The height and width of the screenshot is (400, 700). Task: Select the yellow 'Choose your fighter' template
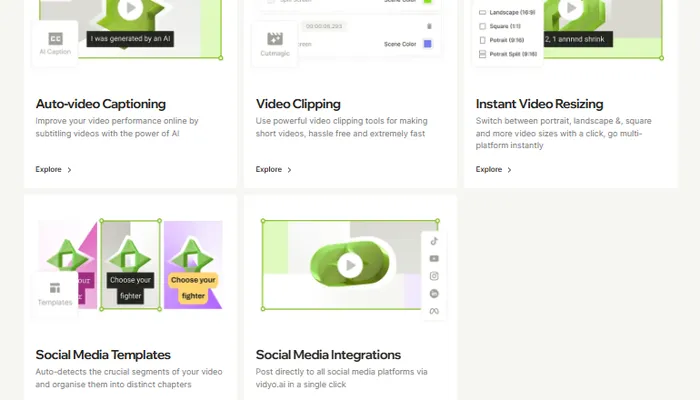[192, 287]
